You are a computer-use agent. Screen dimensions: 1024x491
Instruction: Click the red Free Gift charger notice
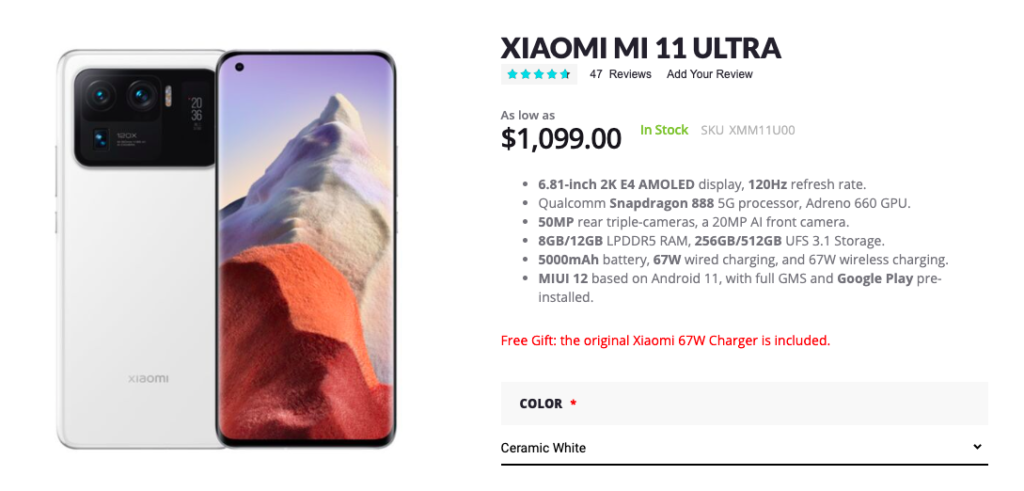click(x=665, y=340)
